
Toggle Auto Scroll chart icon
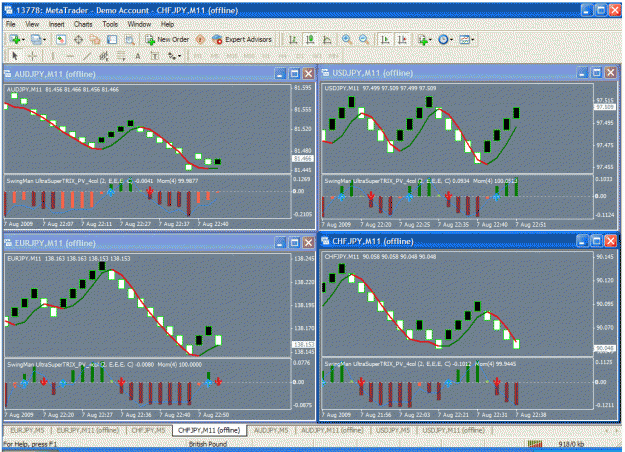[x=385, y=39]
